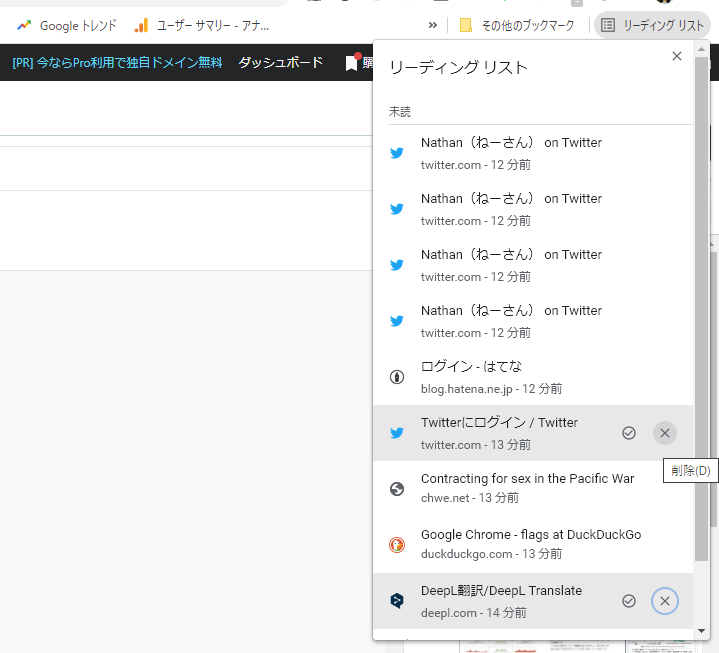This screenshot has height=653, width=719.
Task: Click the reading list scrollbar up arrow
Action: pos(701,49)
